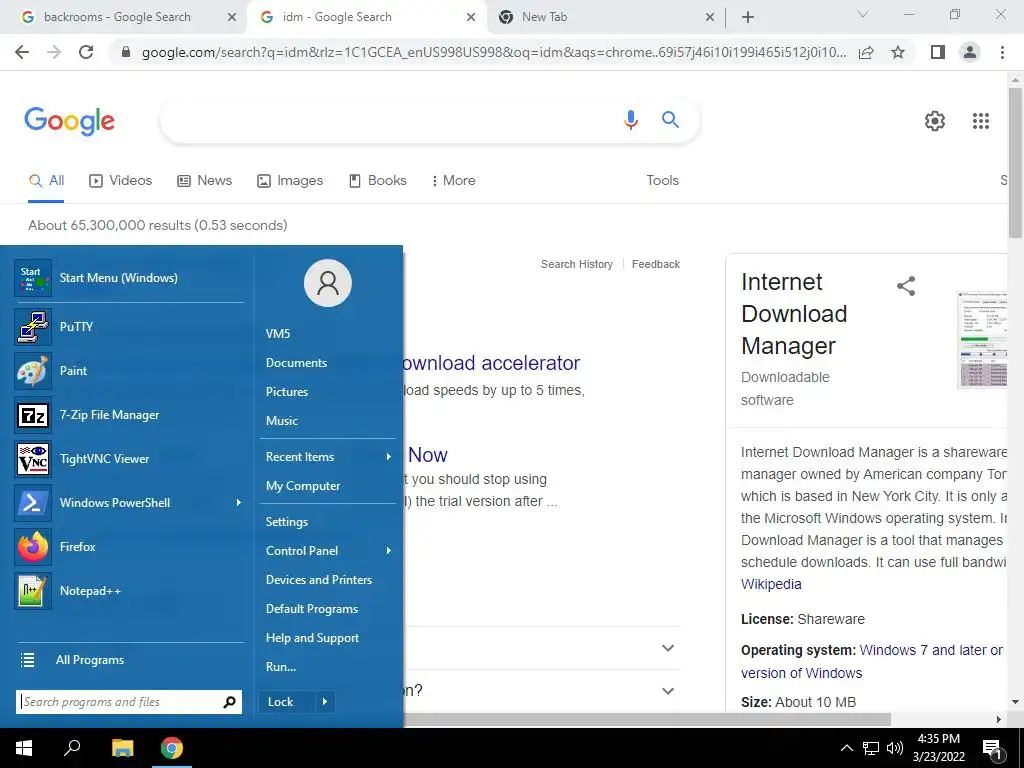
Task: Open Documents from the start menu
Action: (296, 362)
